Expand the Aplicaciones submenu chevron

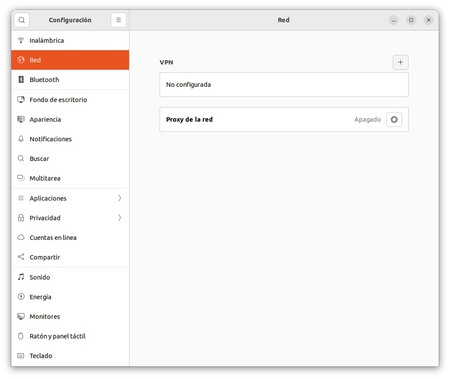119,198
